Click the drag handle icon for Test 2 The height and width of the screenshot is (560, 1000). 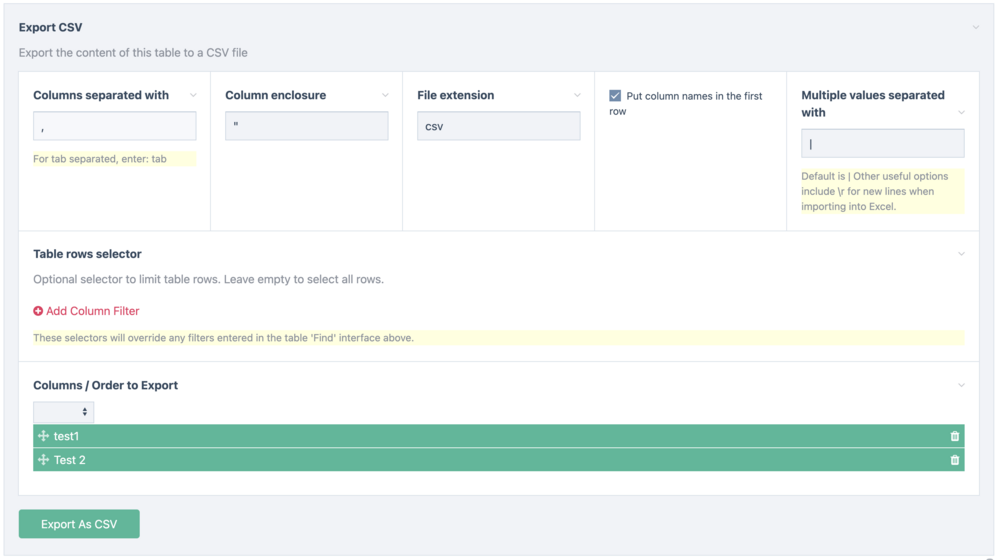pyautogui.click(x=43, y=460)
